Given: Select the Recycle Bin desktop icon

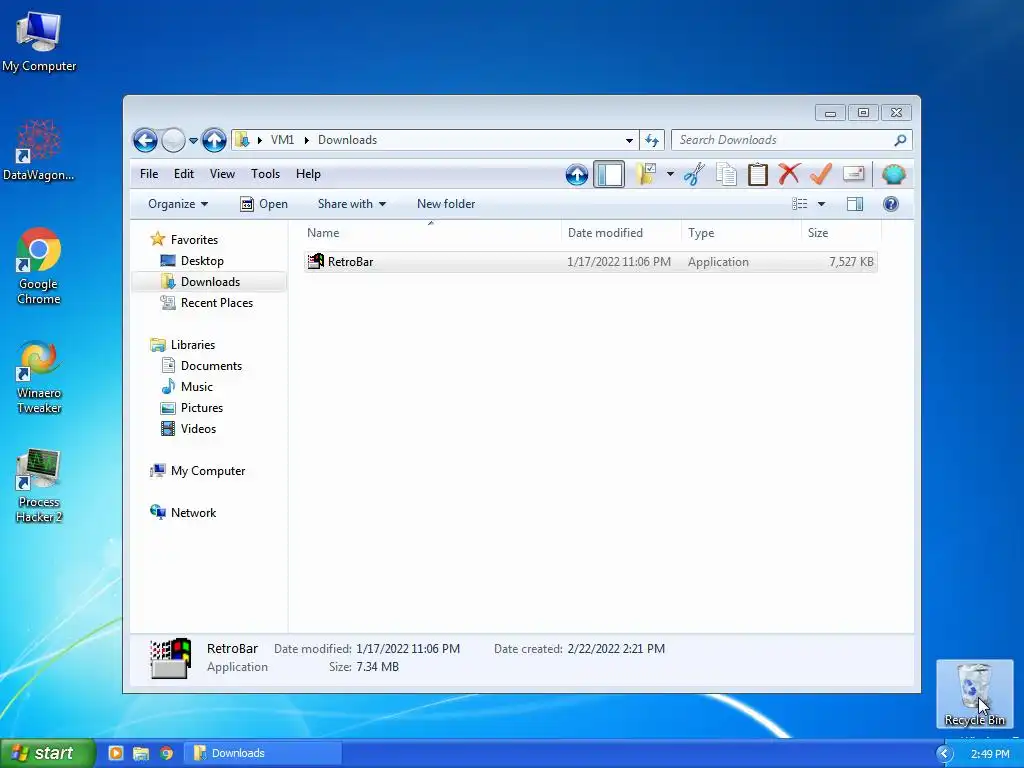Looking at the screenshot, I should pos(974,694).
